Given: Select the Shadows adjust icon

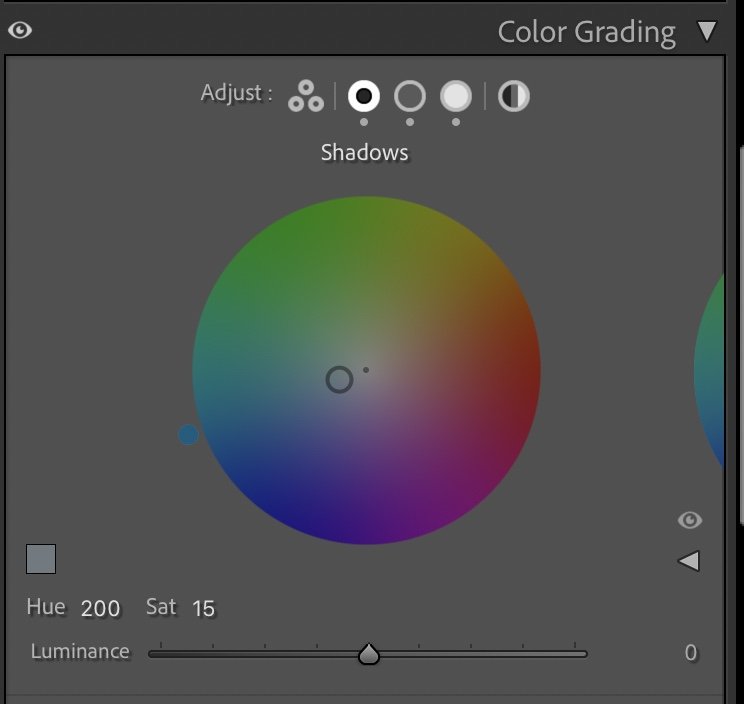Looking at the screenshot, I should click(364, 96).
